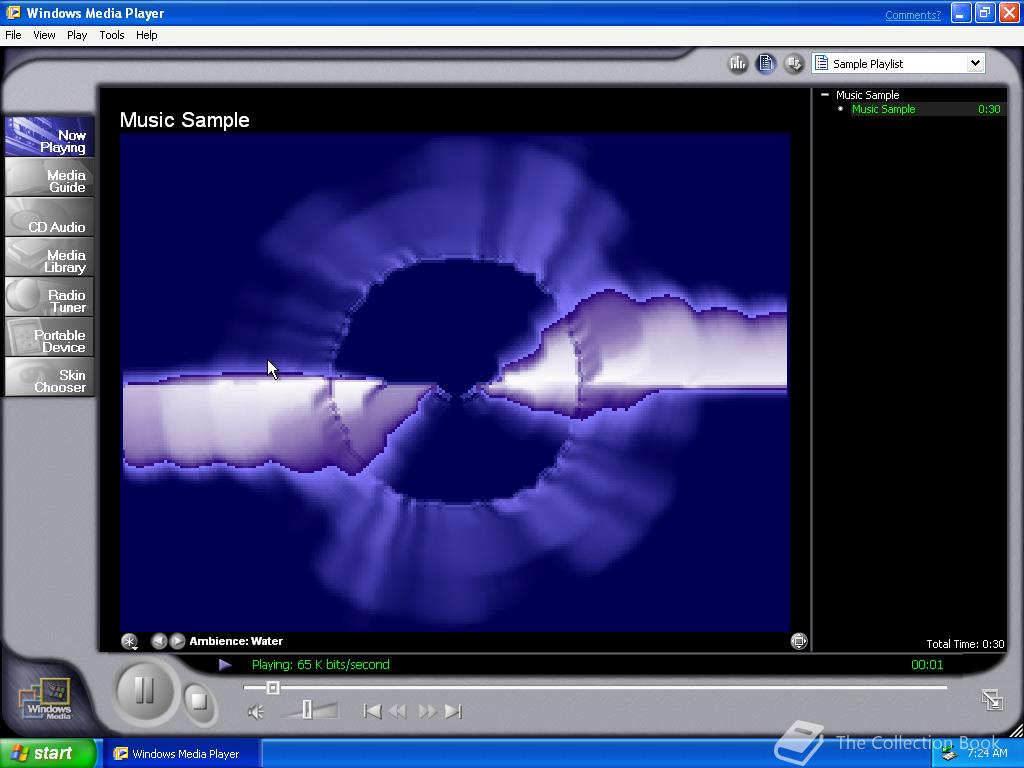
Task: Open the Help menu
Action: (146, 35)
